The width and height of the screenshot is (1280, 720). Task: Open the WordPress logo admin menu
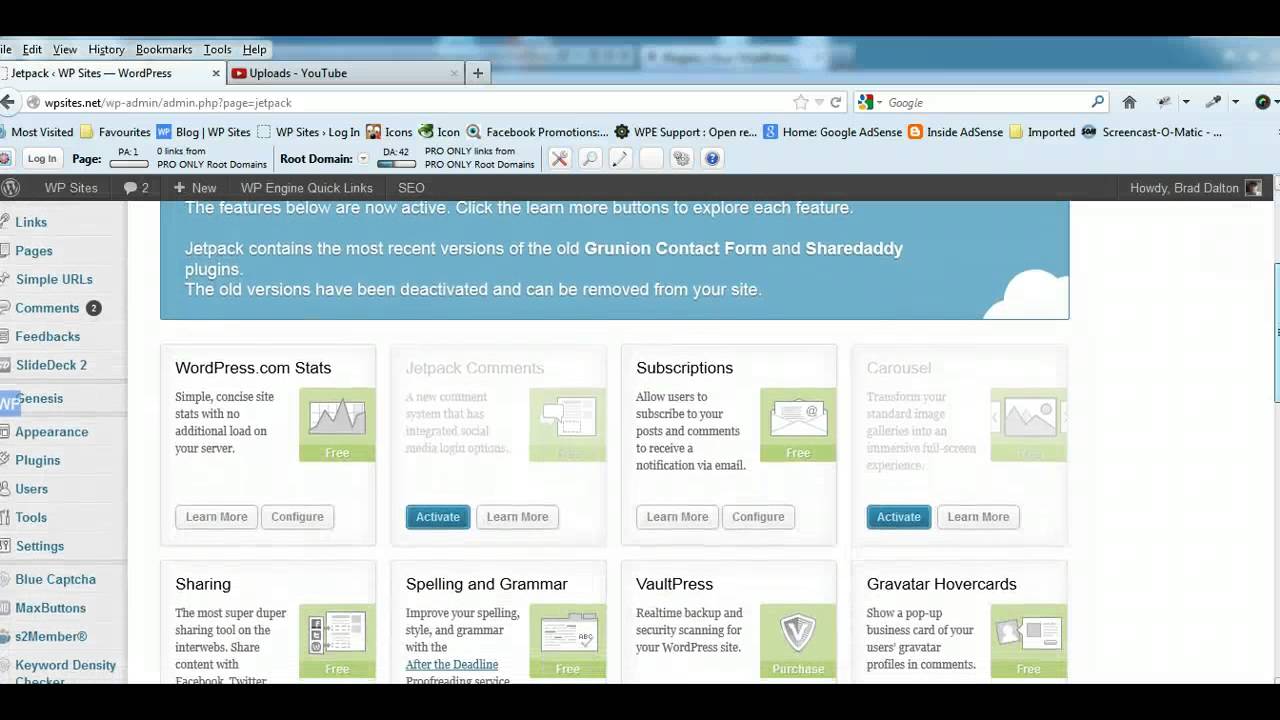tap(10, 188)
